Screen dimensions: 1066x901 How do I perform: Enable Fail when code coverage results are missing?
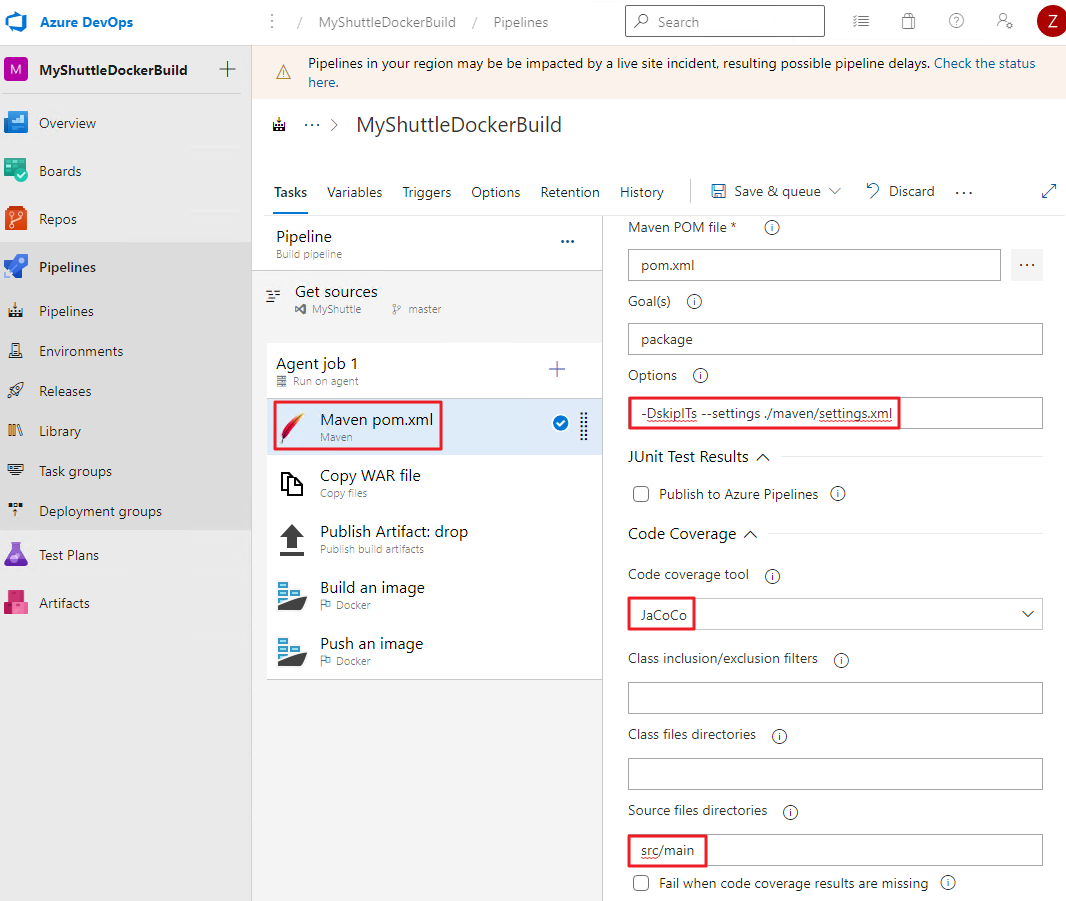click(640, 883)
